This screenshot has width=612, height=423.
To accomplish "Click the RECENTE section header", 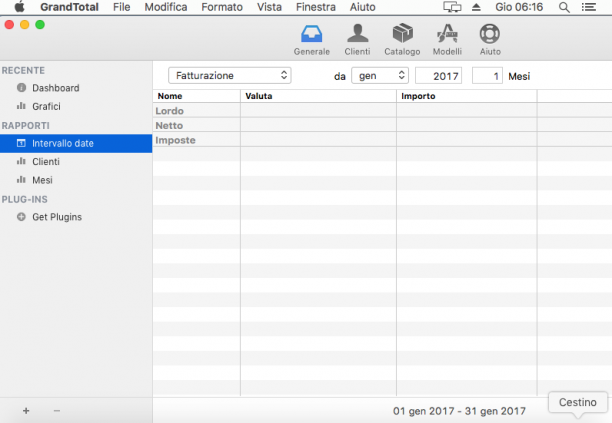I will 23,71.
